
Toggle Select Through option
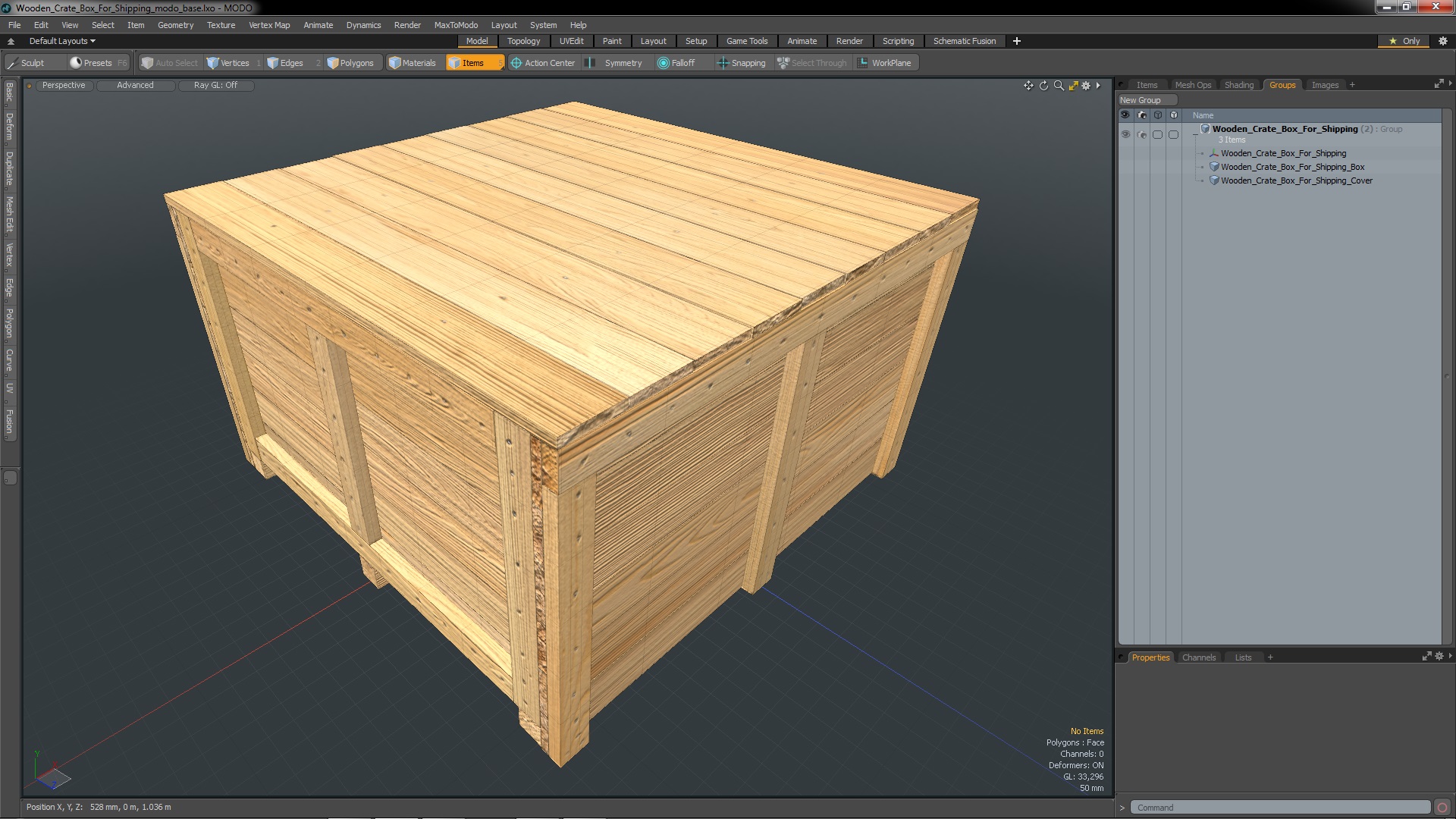pyautogui.click(x=812, y=63)
